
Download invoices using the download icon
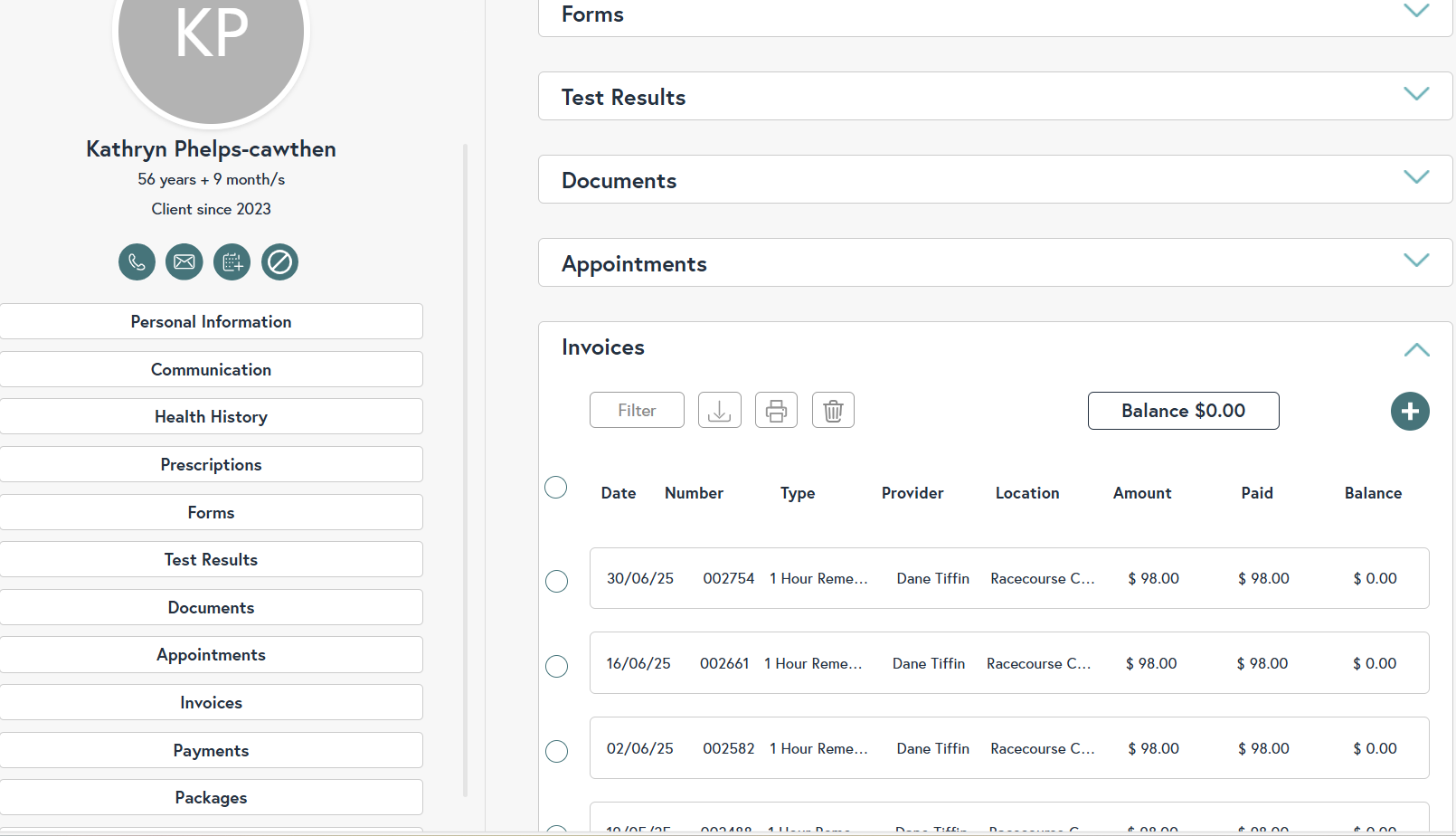pyautogui.click(x=719, y=411)
